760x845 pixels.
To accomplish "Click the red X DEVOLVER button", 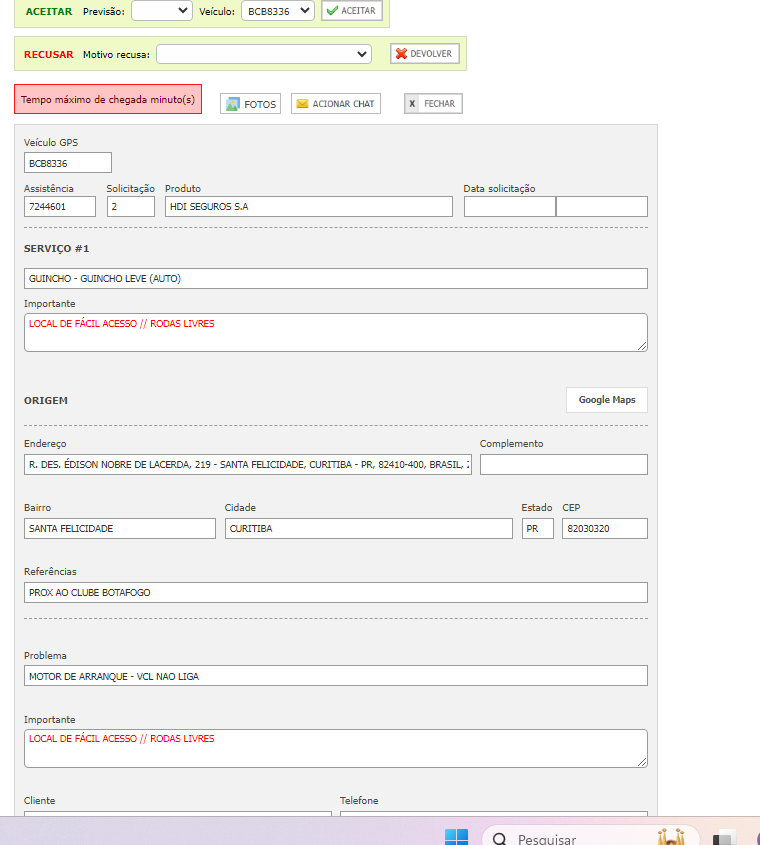I will [x=424, y=54].
